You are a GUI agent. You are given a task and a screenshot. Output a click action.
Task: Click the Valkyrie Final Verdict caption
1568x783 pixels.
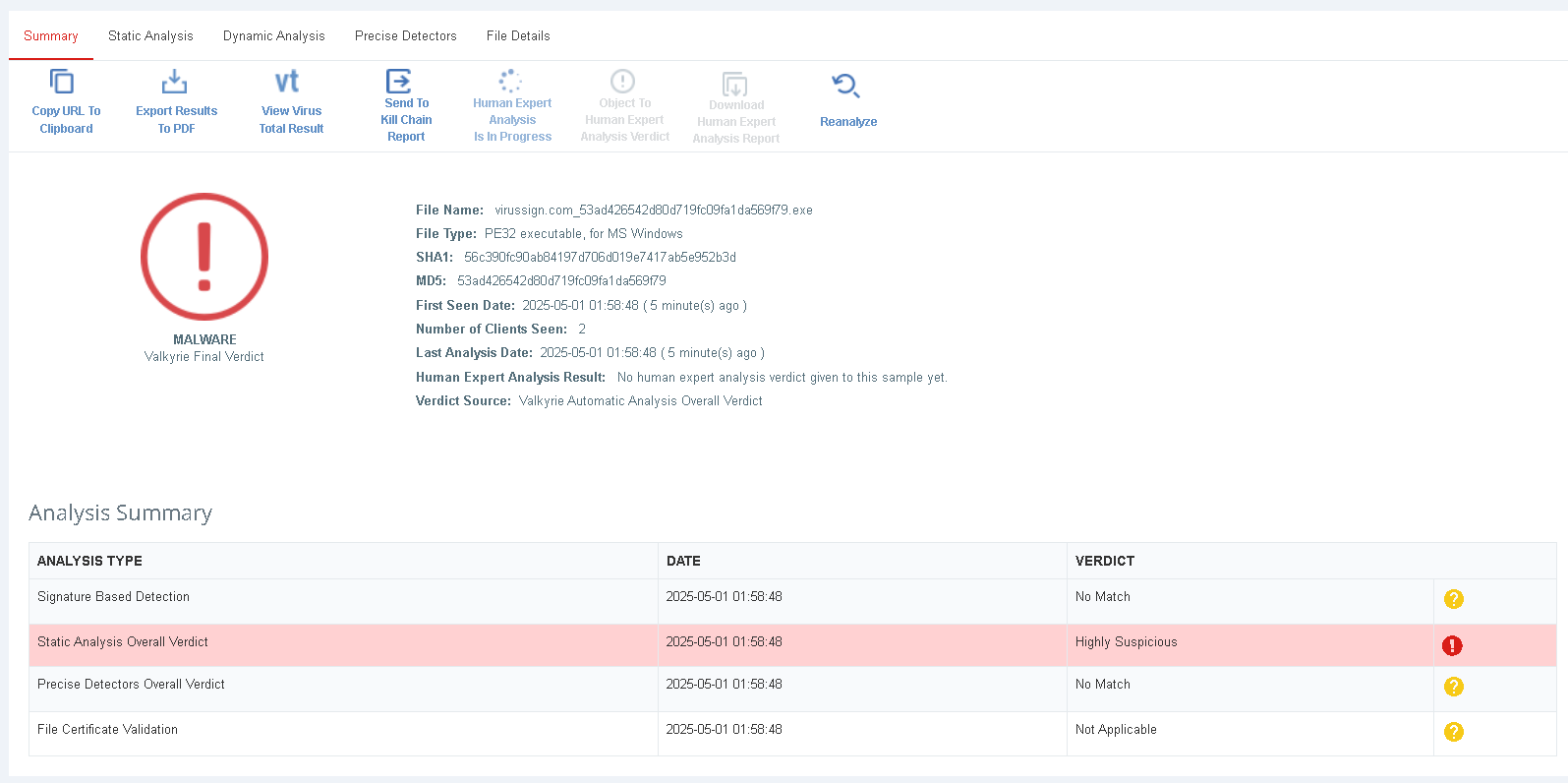[x=204, y=357]
